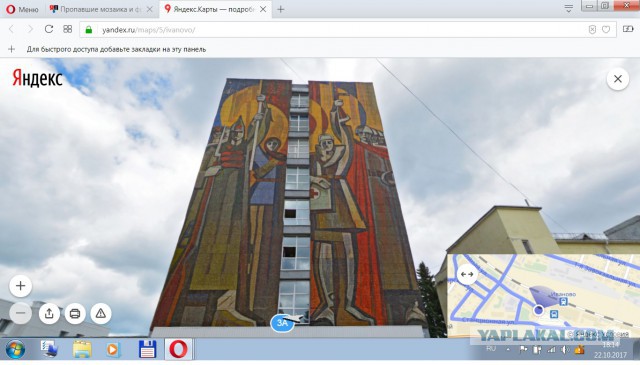Open the Action Center flag icon
Viewport: 640px width, 365px height.
[523, 349]
